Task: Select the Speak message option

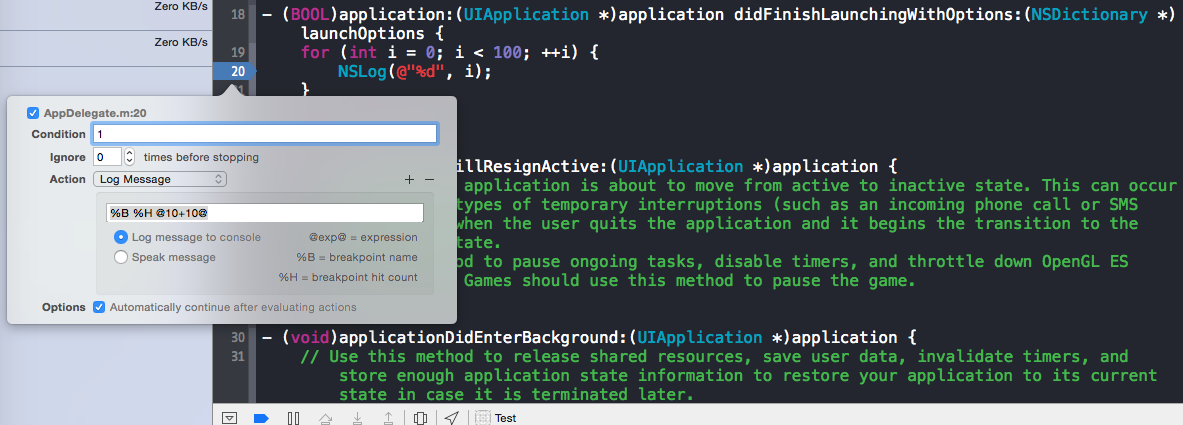Action: 121,257
